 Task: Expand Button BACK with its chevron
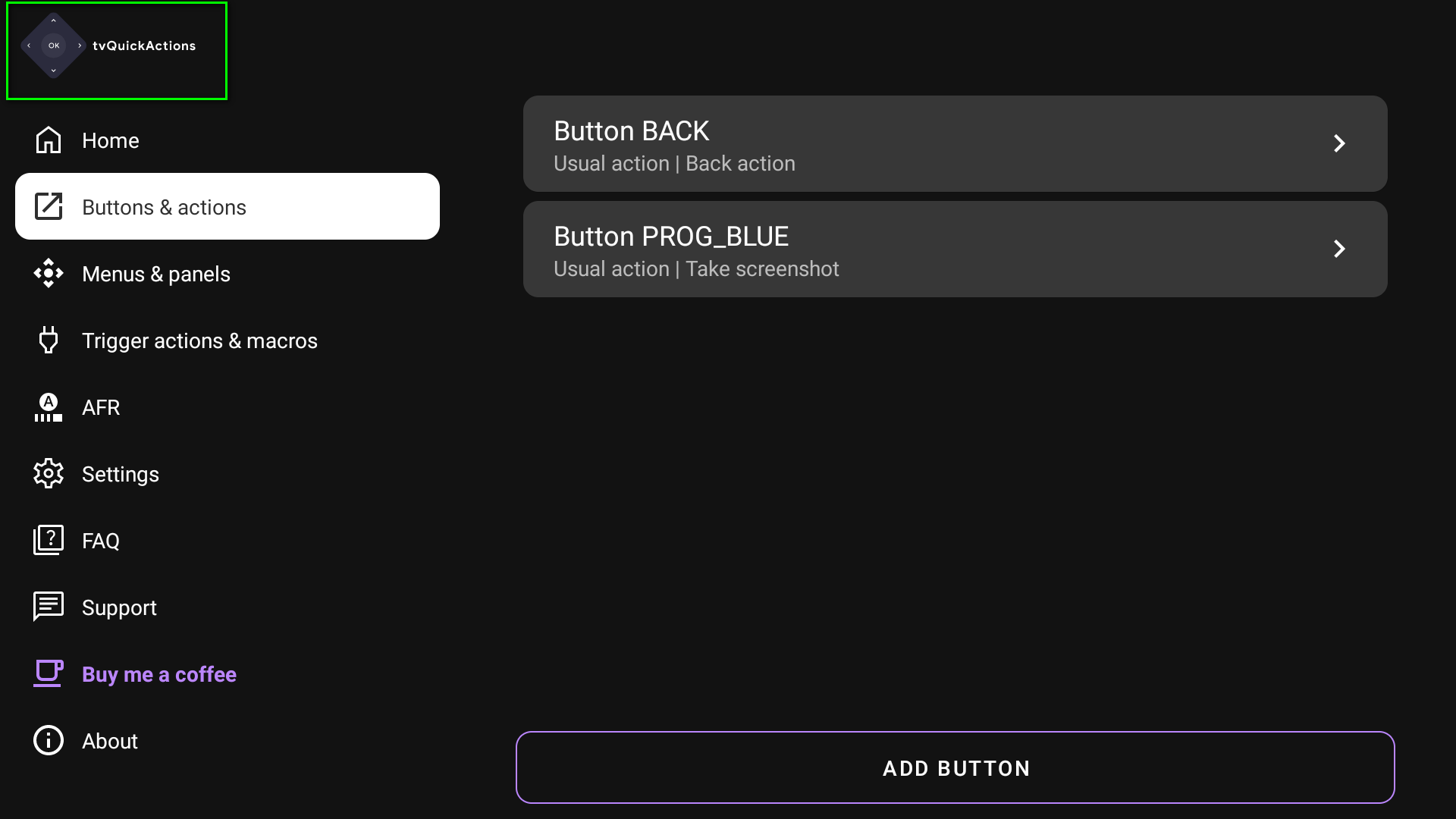(x=1339, y=143)
